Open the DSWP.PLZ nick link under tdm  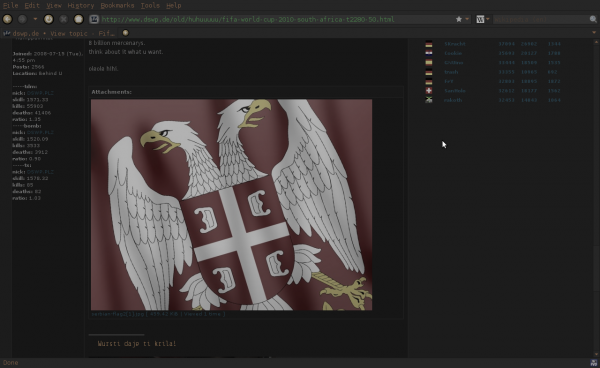(x=40, y=93)
